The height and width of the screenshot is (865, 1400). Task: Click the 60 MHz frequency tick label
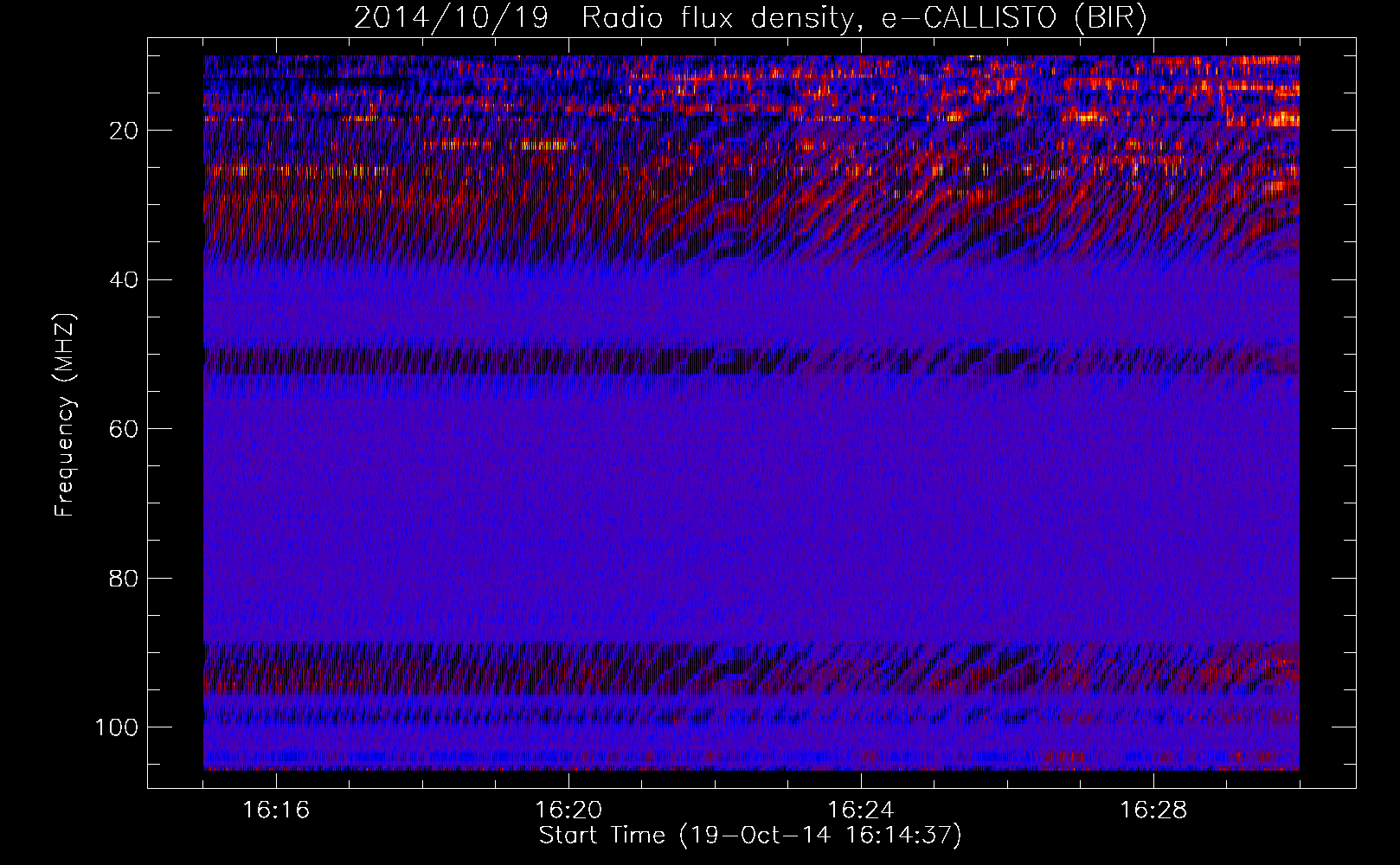[x=125, y=429]
